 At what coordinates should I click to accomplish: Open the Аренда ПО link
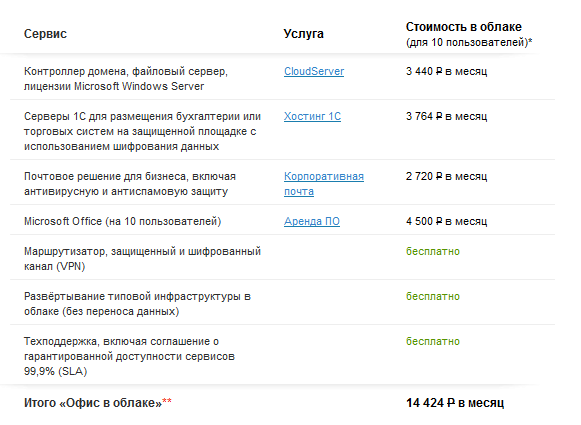(312, 221)
